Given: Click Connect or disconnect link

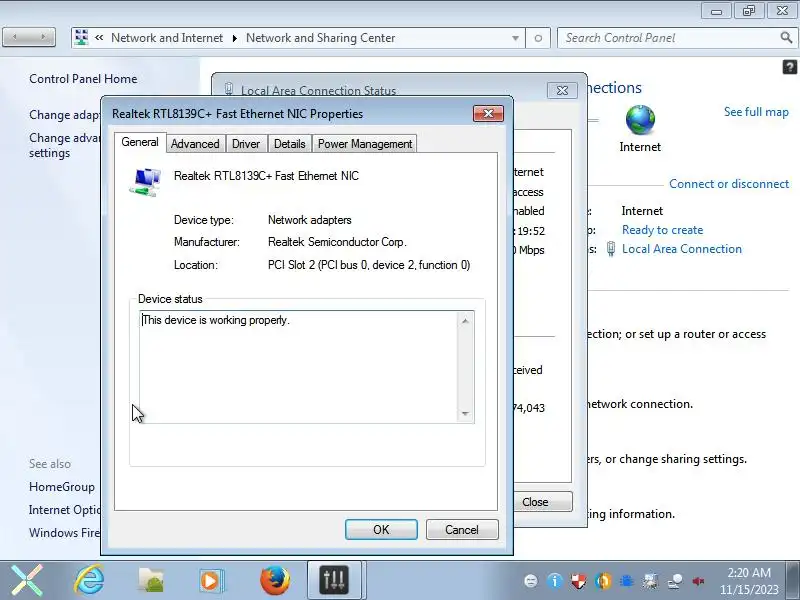Looking at the screenshot, I should coord(729,184).
